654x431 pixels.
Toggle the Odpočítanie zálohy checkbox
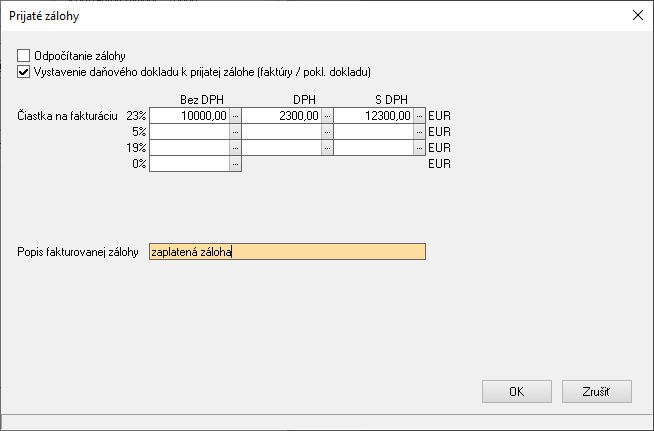click(24, 56)
